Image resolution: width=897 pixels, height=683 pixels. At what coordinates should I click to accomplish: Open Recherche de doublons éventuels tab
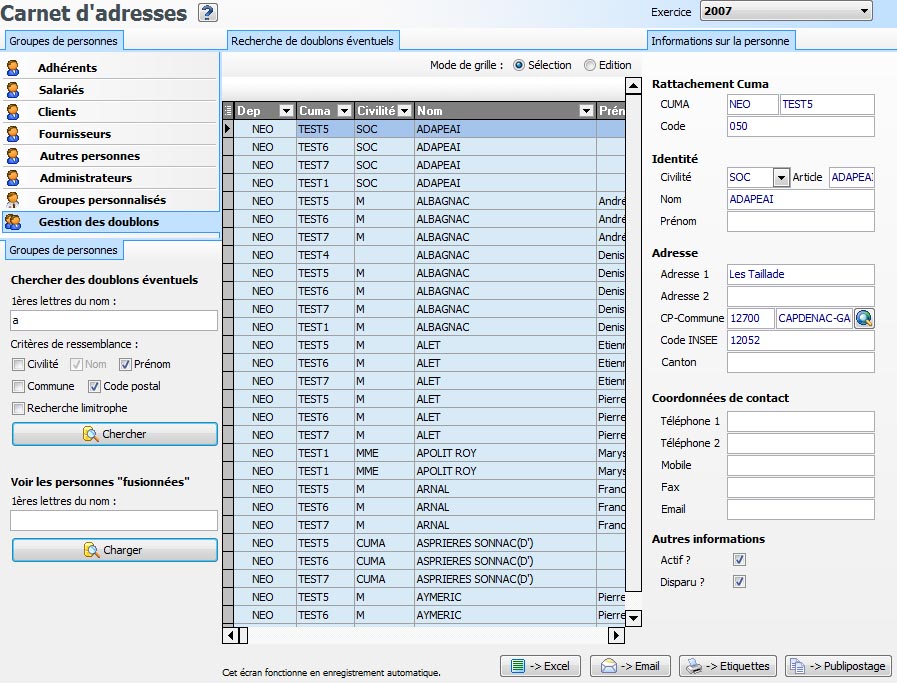(x=312, y=41)
